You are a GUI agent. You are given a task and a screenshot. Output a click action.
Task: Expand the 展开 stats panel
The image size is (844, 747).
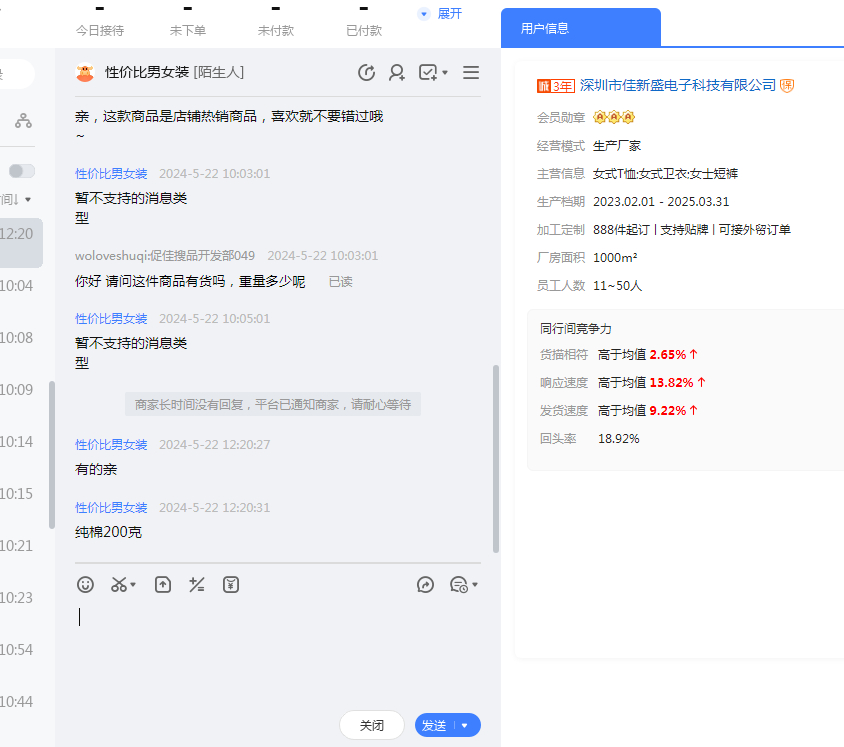point(440,14)
